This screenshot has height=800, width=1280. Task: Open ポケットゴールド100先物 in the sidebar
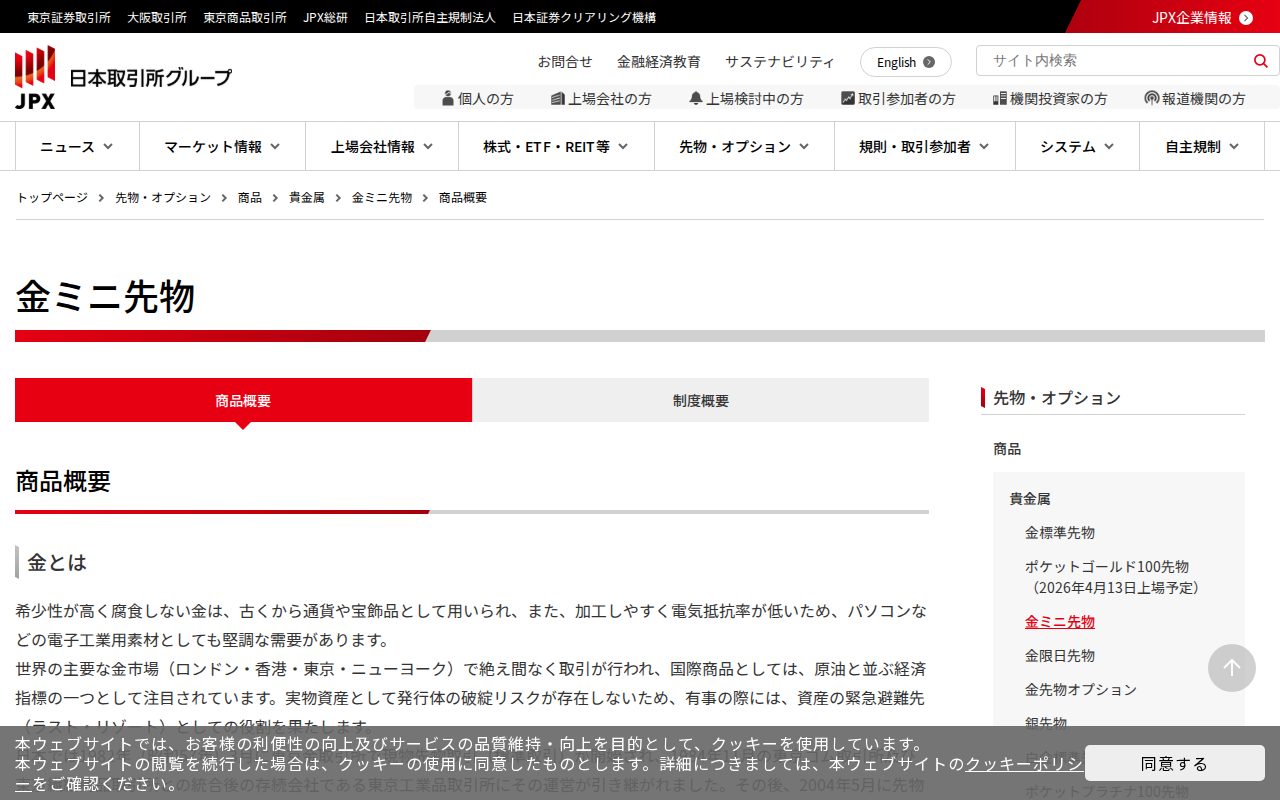(1113, 577)
